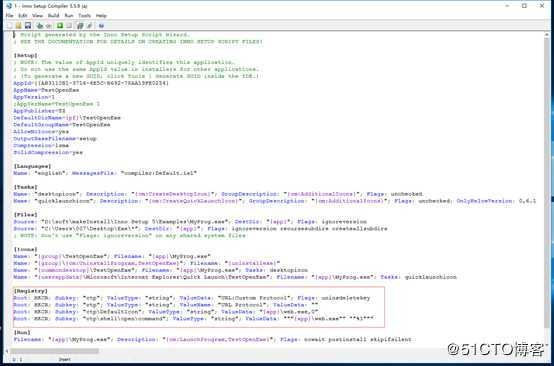Open the Help menu
The height and width of the screenshot is (366, 554).
pos(101,16)
